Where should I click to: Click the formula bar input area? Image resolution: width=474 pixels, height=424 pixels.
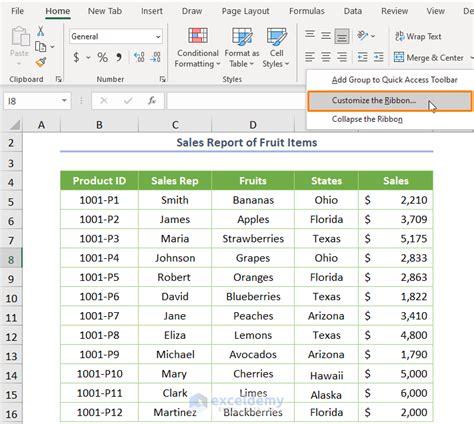pyautogui.click(x=235, y=101)
